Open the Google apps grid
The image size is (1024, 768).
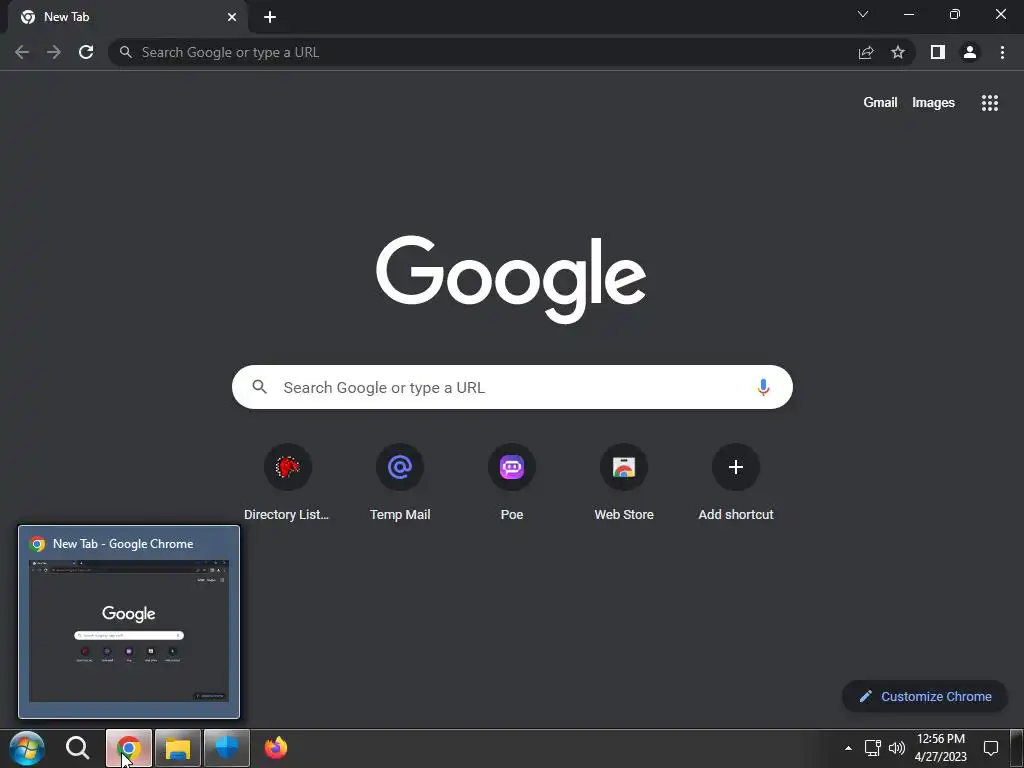click(989, 103)
